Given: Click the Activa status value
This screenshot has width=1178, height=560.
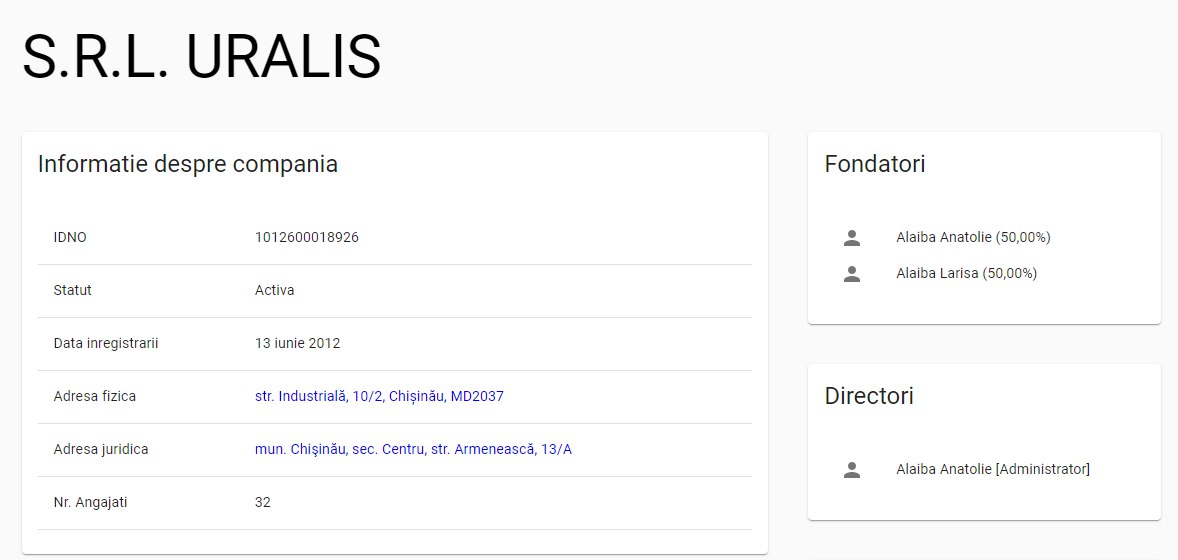Looking at the screenshot, I should pos(274,290).
